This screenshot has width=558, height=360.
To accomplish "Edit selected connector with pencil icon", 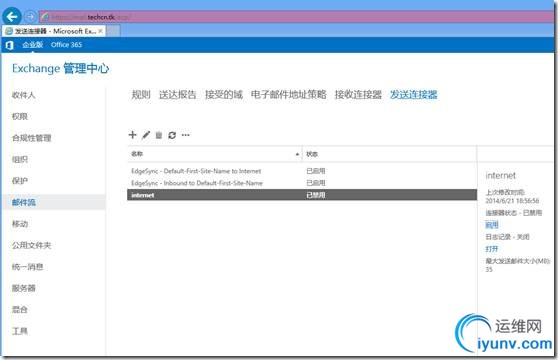I will point(146,135).
